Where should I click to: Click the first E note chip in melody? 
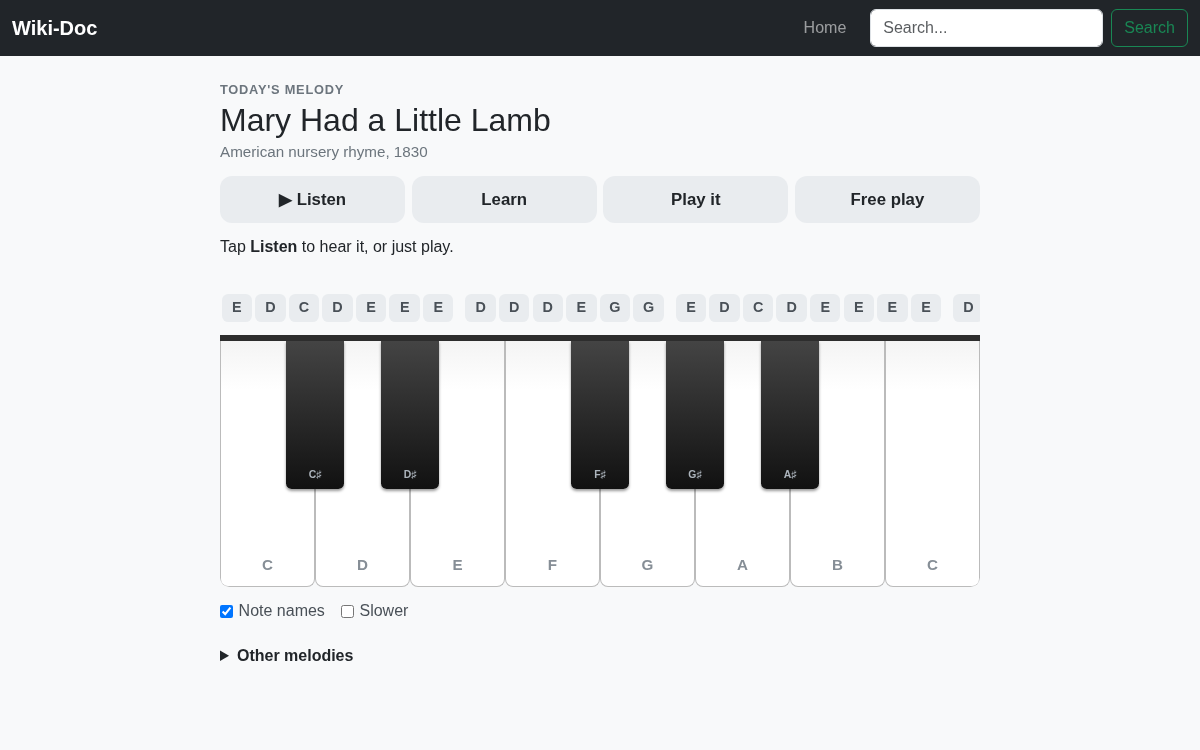point(237,308)
